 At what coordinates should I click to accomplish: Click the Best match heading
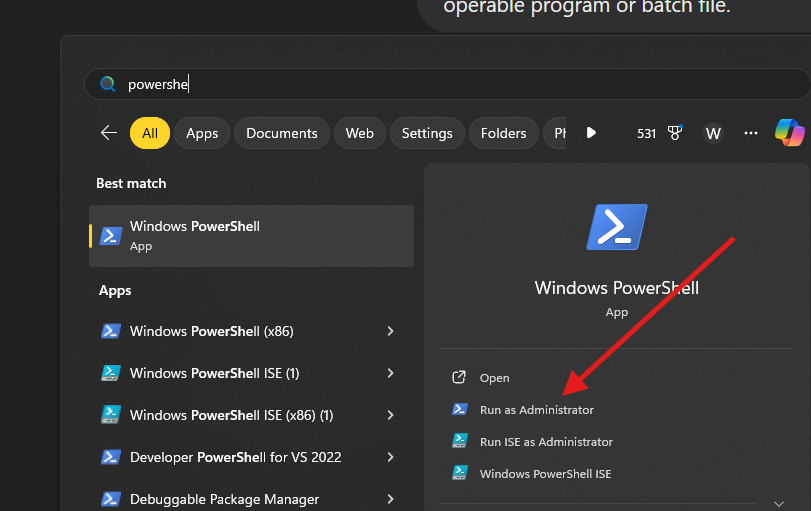point(131,184)
